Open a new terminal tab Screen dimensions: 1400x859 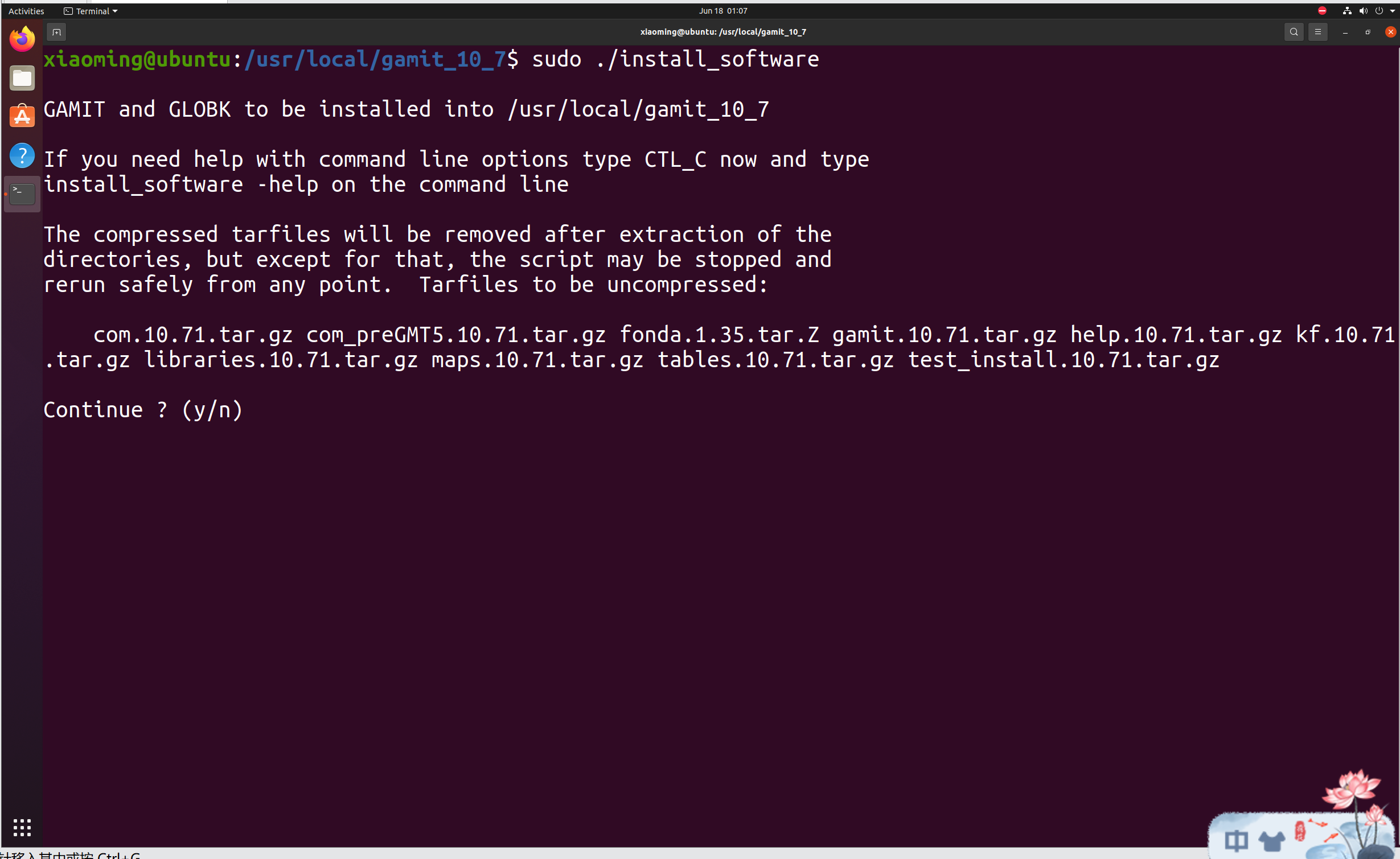pos(56,32)
